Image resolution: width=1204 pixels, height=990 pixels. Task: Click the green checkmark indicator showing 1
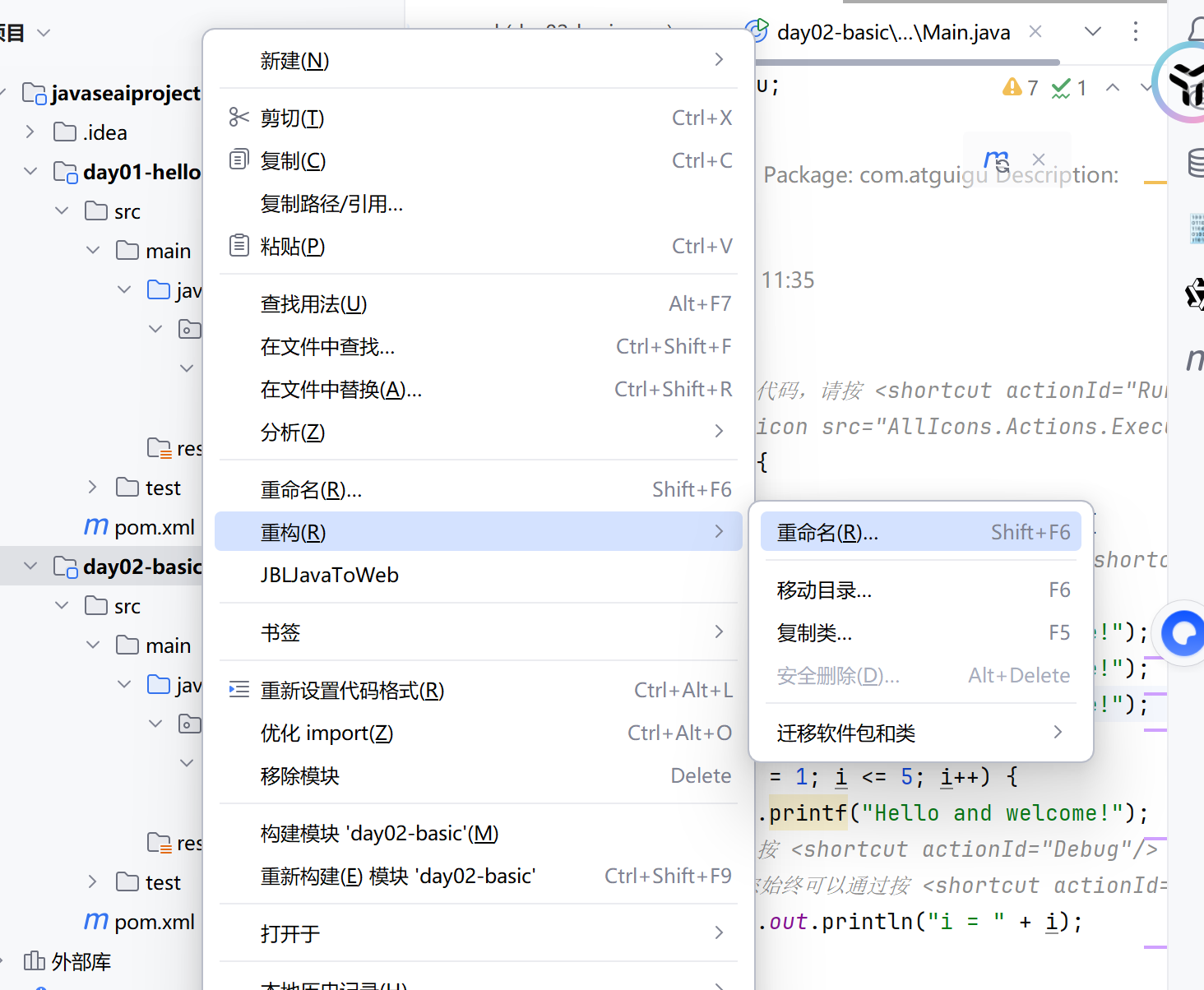(1070, 87)
